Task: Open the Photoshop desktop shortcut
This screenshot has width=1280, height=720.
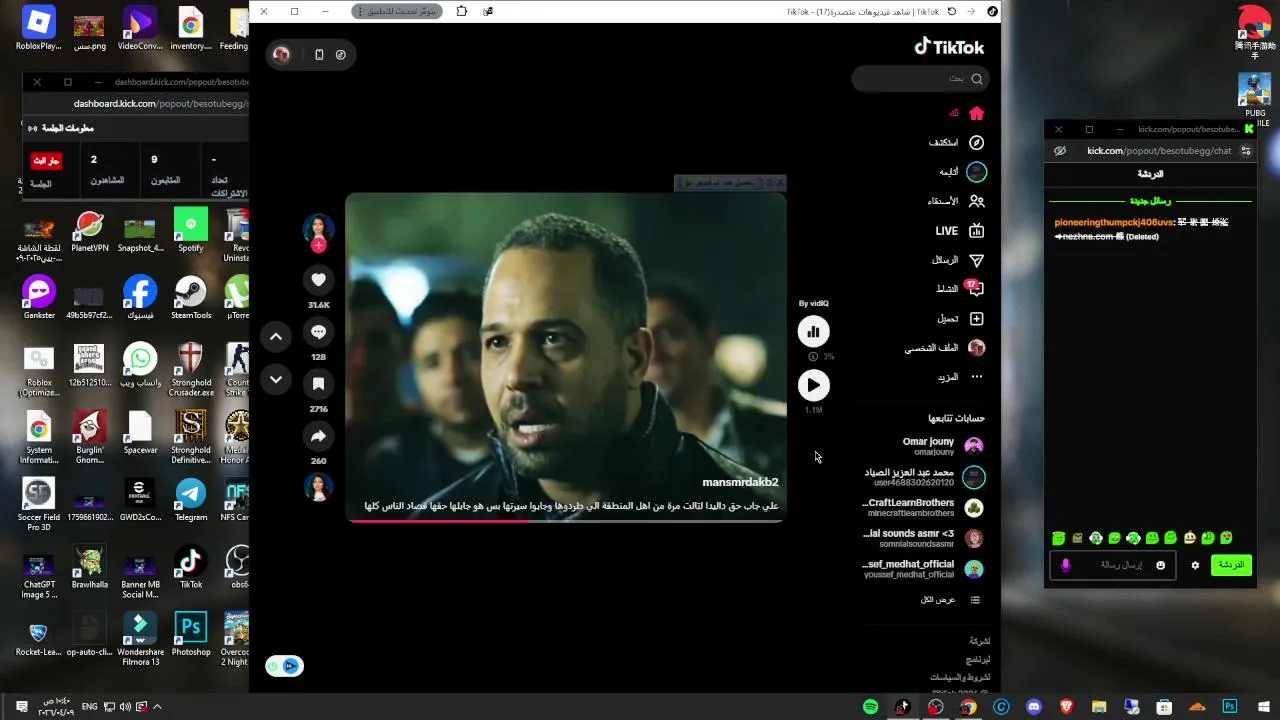Action: pyautogui.click(x=190, y=634)
